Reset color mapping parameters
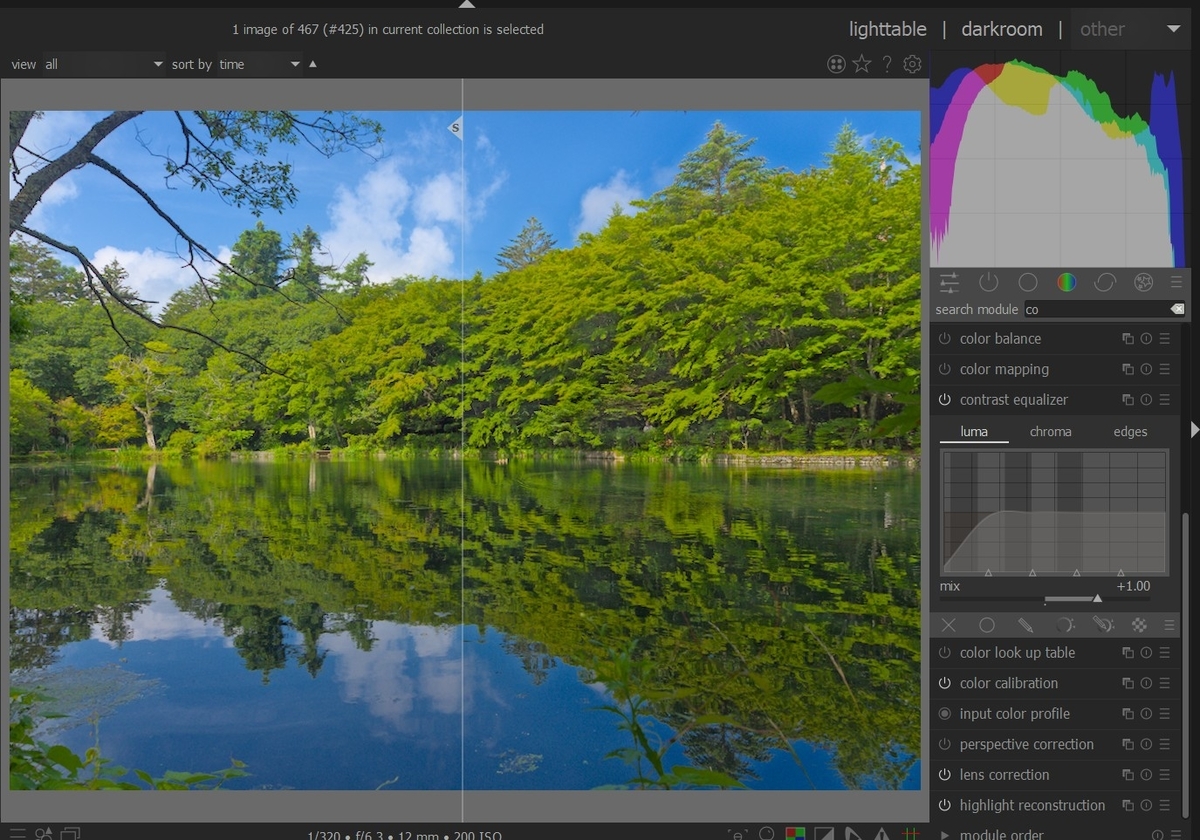Image resolution: width=1200 pixels, height=840 pixels. coord(1146,370)
